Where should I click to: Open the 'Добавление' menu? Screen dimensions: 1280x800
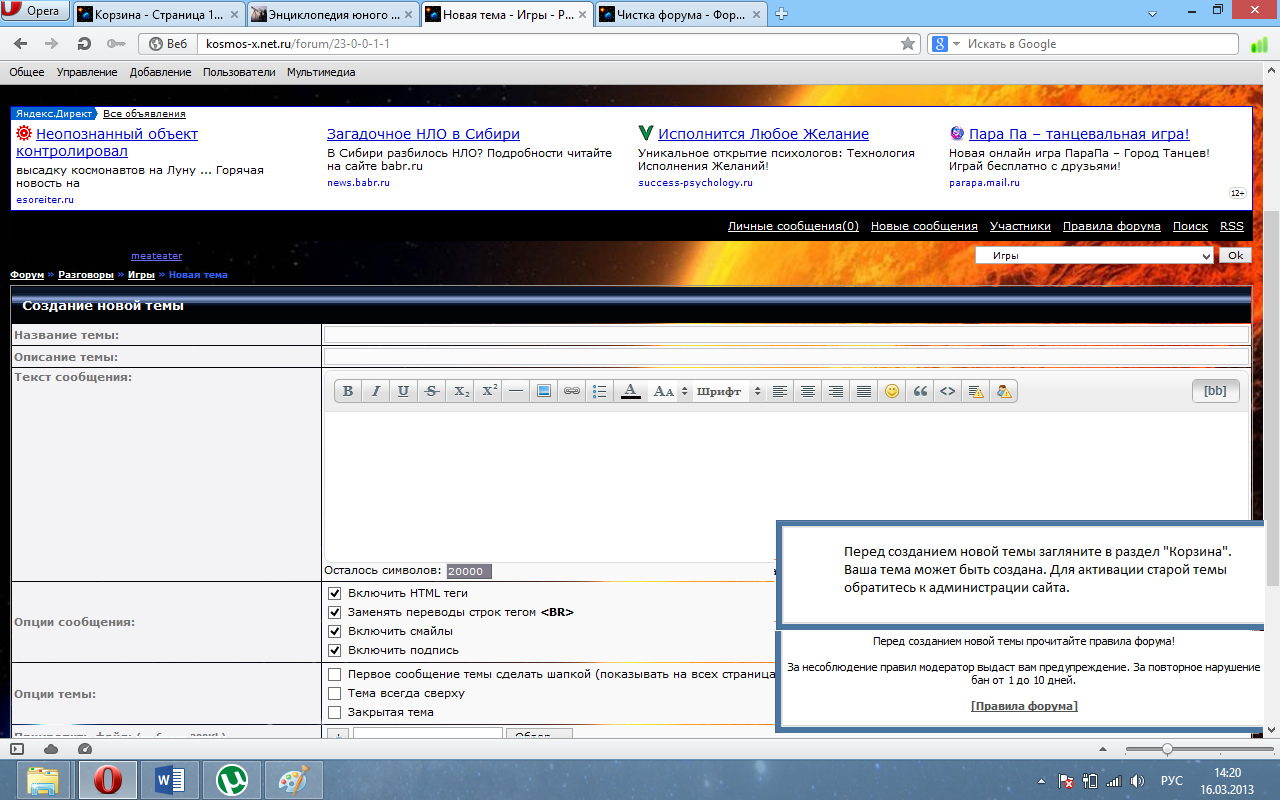tap(160, 72)
